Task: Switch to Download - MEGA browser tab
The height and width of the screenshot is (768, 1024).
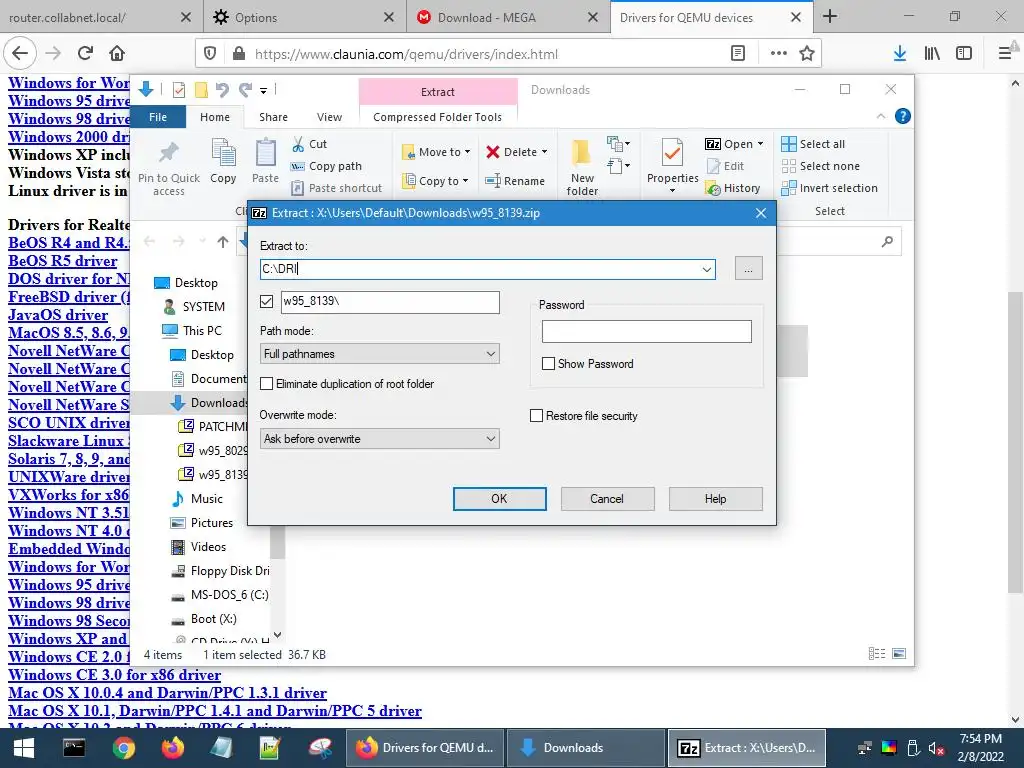Action: click(x=486, y=18)
